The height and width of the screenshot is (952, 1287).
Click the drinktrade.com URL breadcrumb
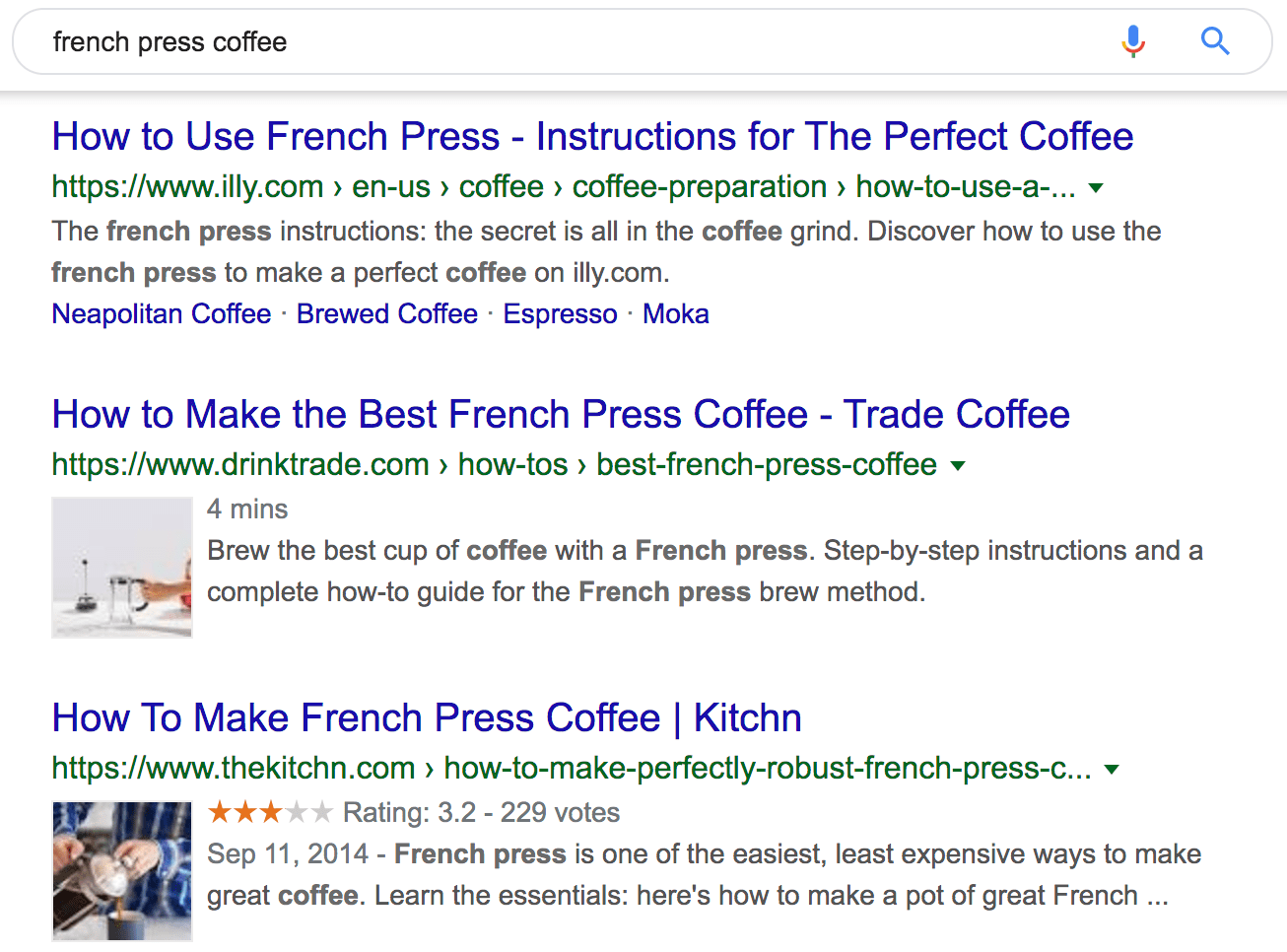click(x=493, y=464)
